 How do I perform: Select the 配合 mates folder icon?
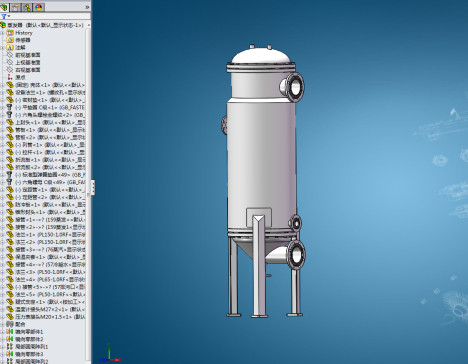[10, 324]
